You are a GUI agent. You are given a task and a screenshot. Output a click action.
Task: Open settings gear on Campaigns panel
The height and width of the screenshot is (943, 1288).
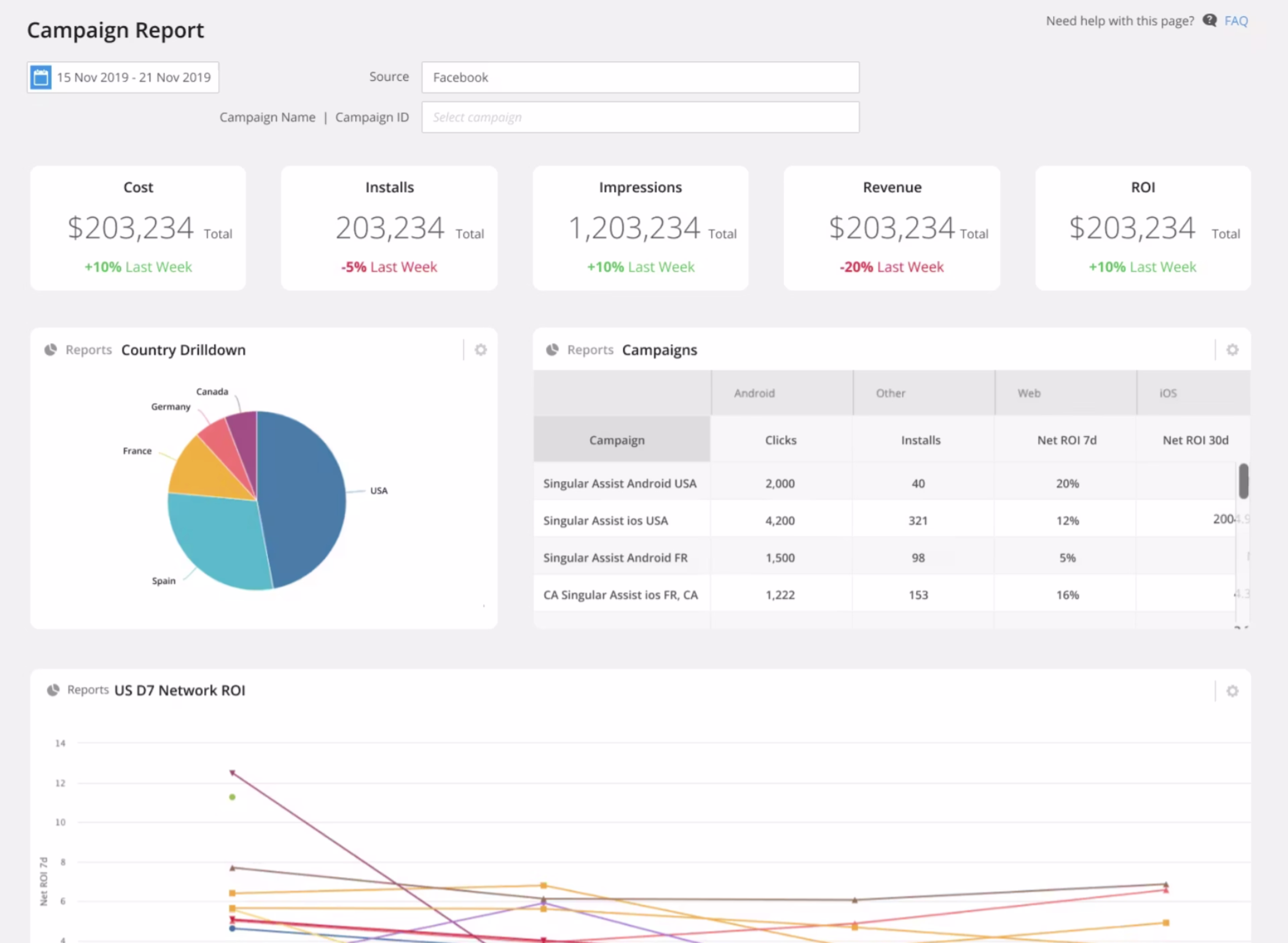pos(1232,349)
